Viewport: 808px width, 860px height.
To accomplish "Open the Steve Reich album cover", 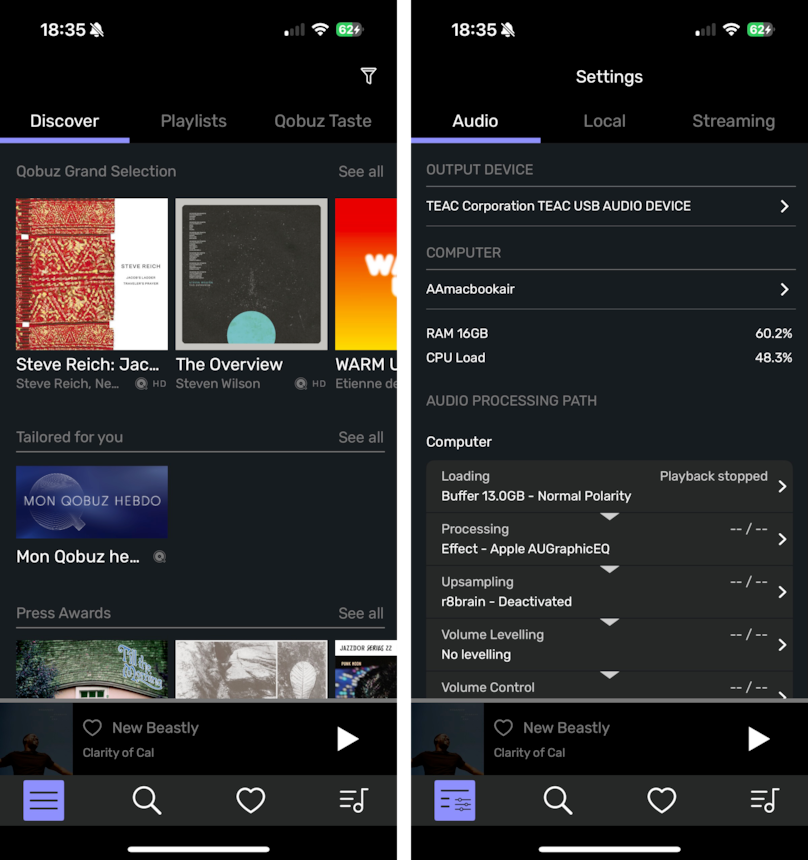I will point(91,275).
